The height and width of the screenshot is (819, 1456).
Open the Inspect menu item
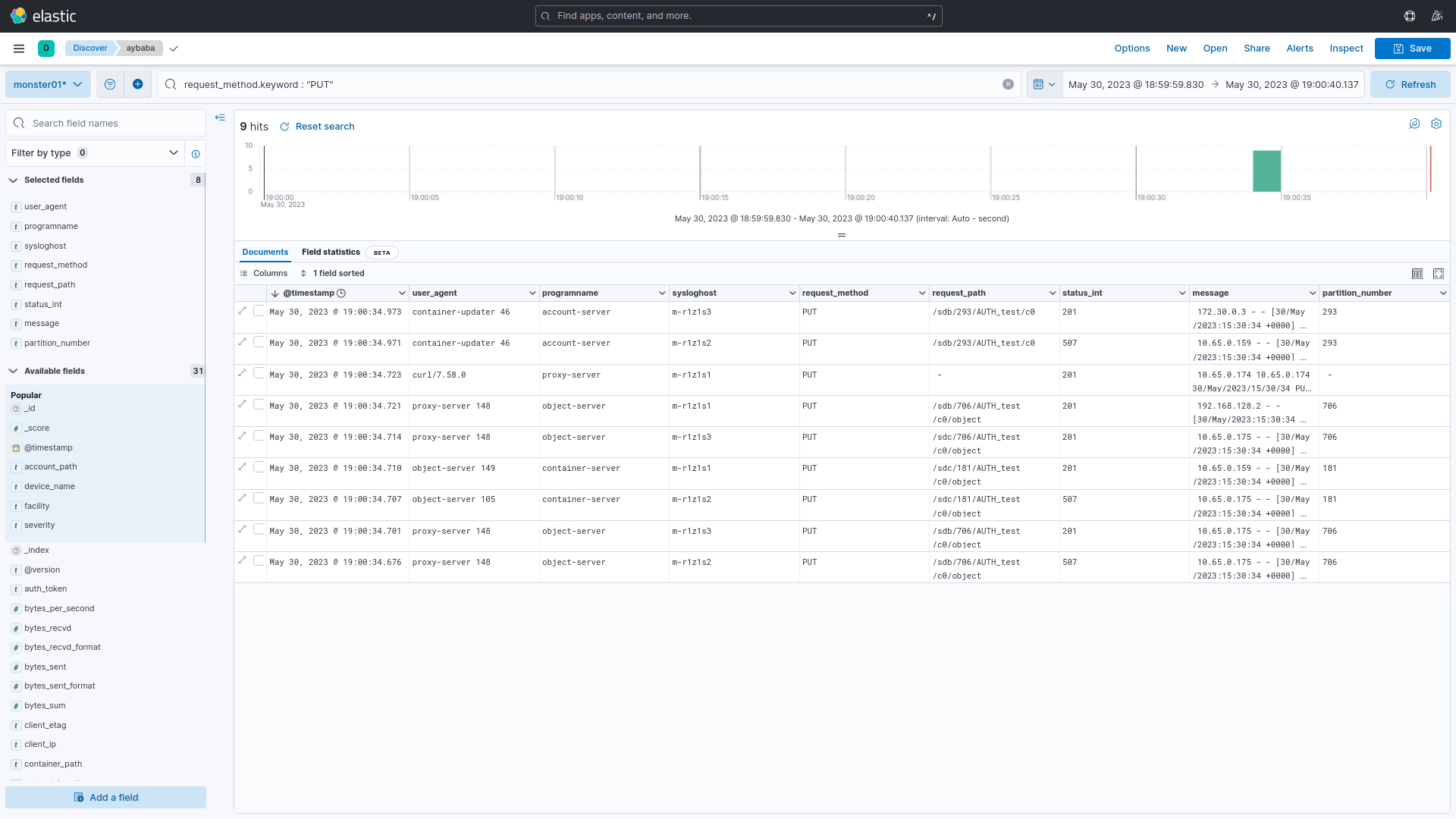[1346, 49]
